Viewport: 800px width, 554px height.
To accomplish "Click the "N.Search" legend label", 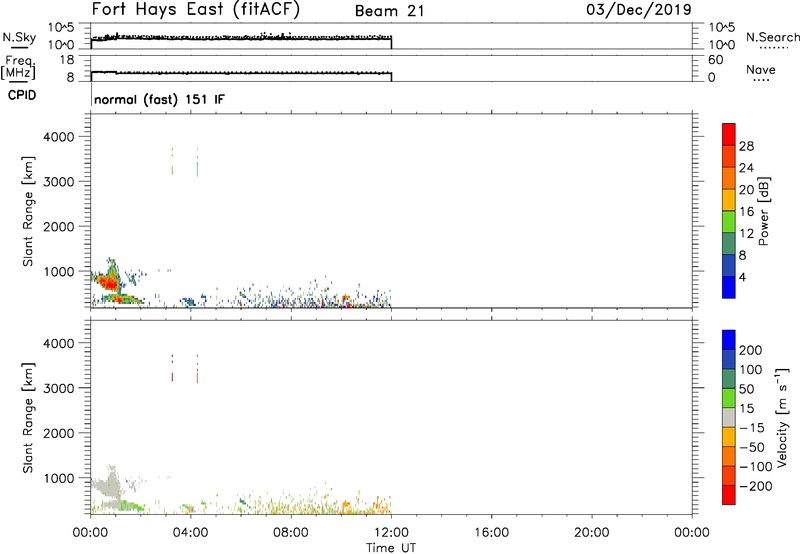I will (773, 37).
